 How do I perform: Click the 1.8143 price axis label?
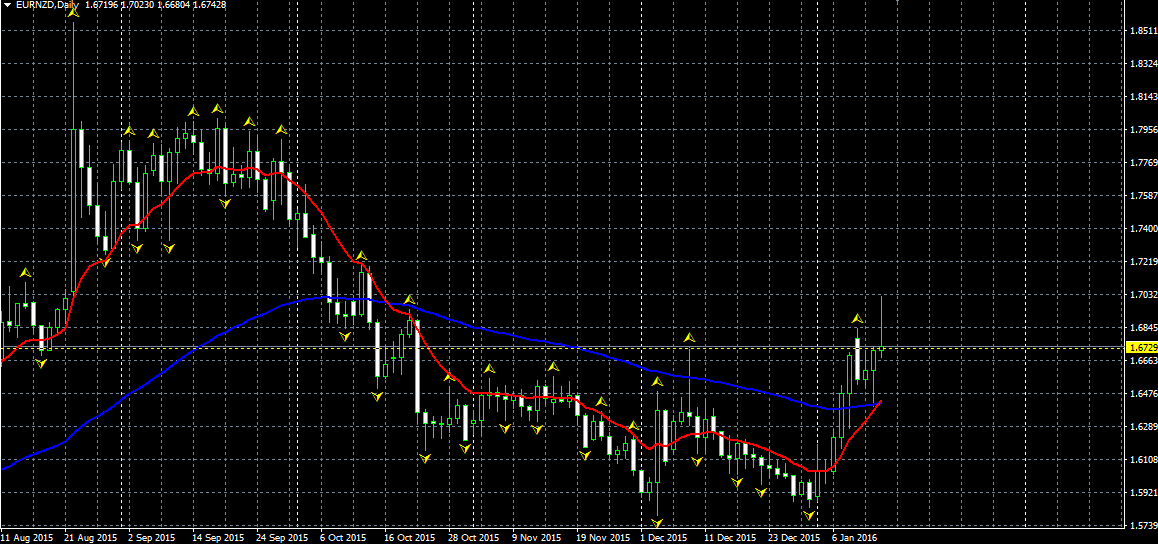[1142, 97]
